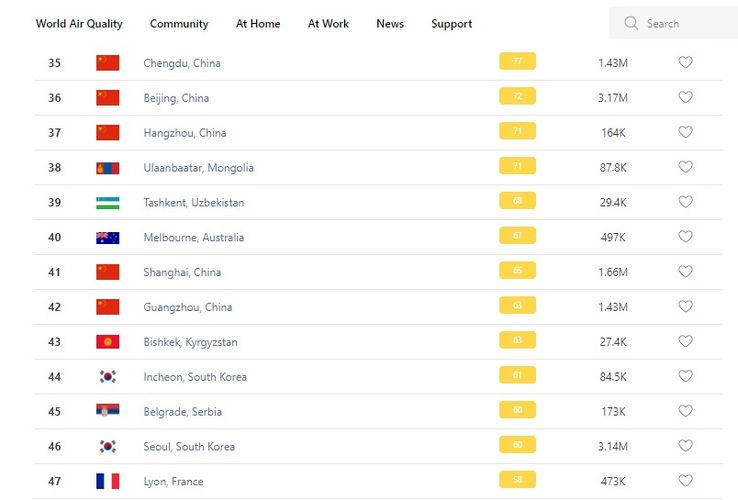Click the search magnifier icon

[x=631, y=23]
